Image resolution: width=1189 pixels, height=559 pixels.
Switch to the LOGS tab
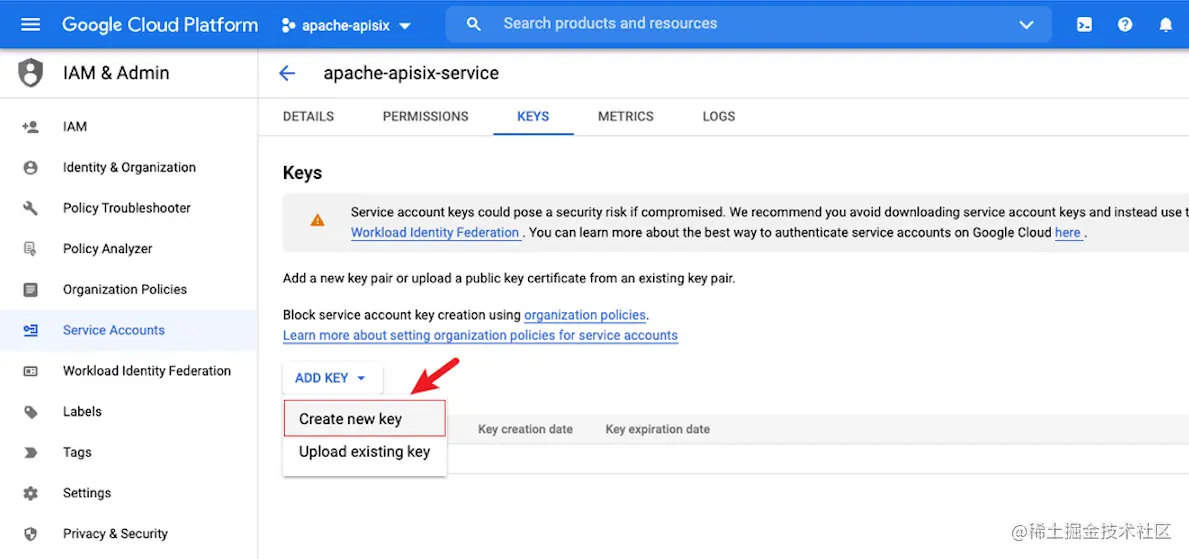click(x=719, y=117)
